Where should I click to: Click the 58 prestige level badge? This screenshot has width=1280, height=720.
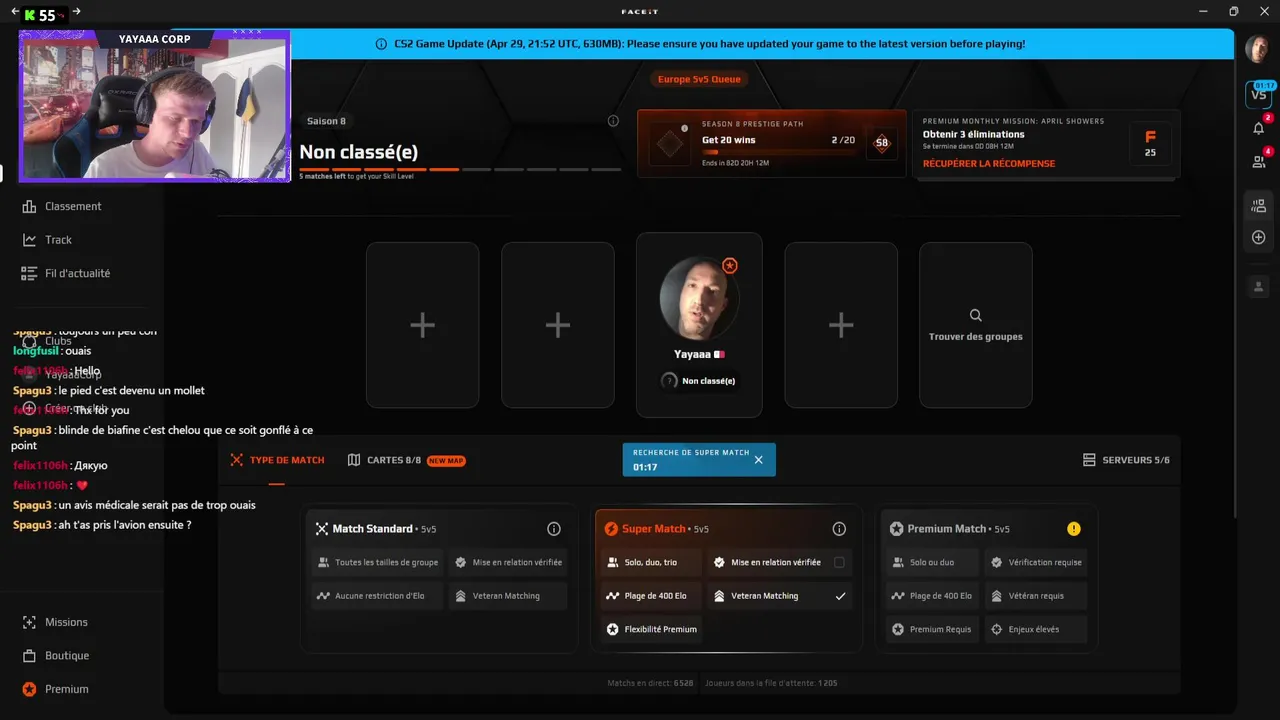point(881,143)
